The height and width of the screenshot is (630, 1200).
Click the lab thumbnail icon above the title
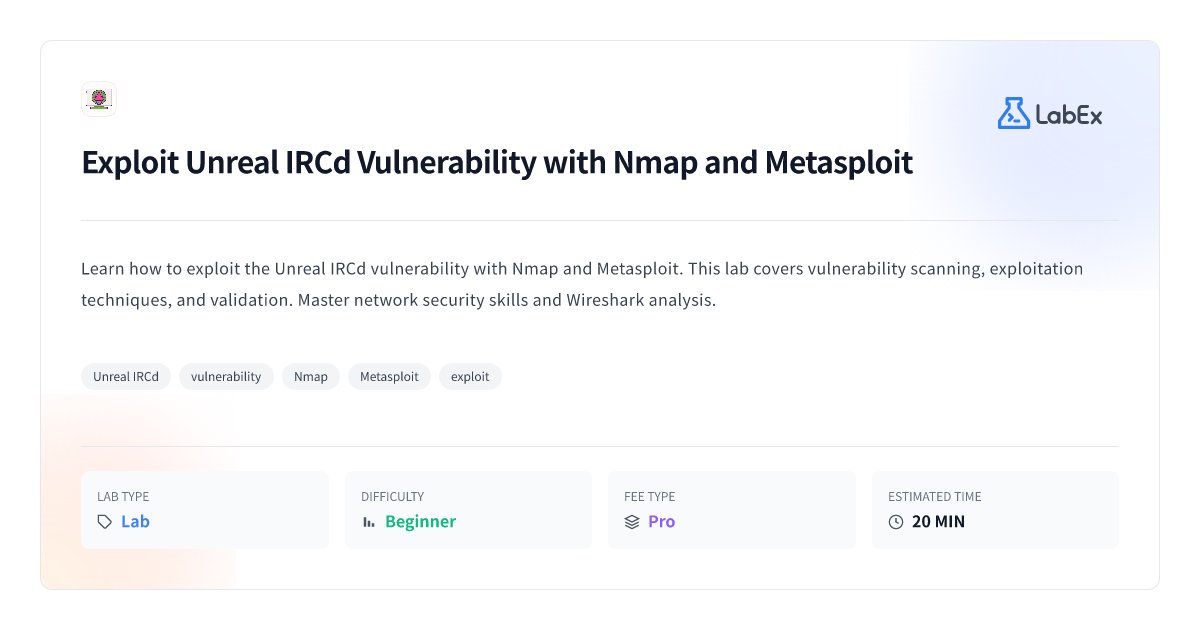[x=99, y=99]
